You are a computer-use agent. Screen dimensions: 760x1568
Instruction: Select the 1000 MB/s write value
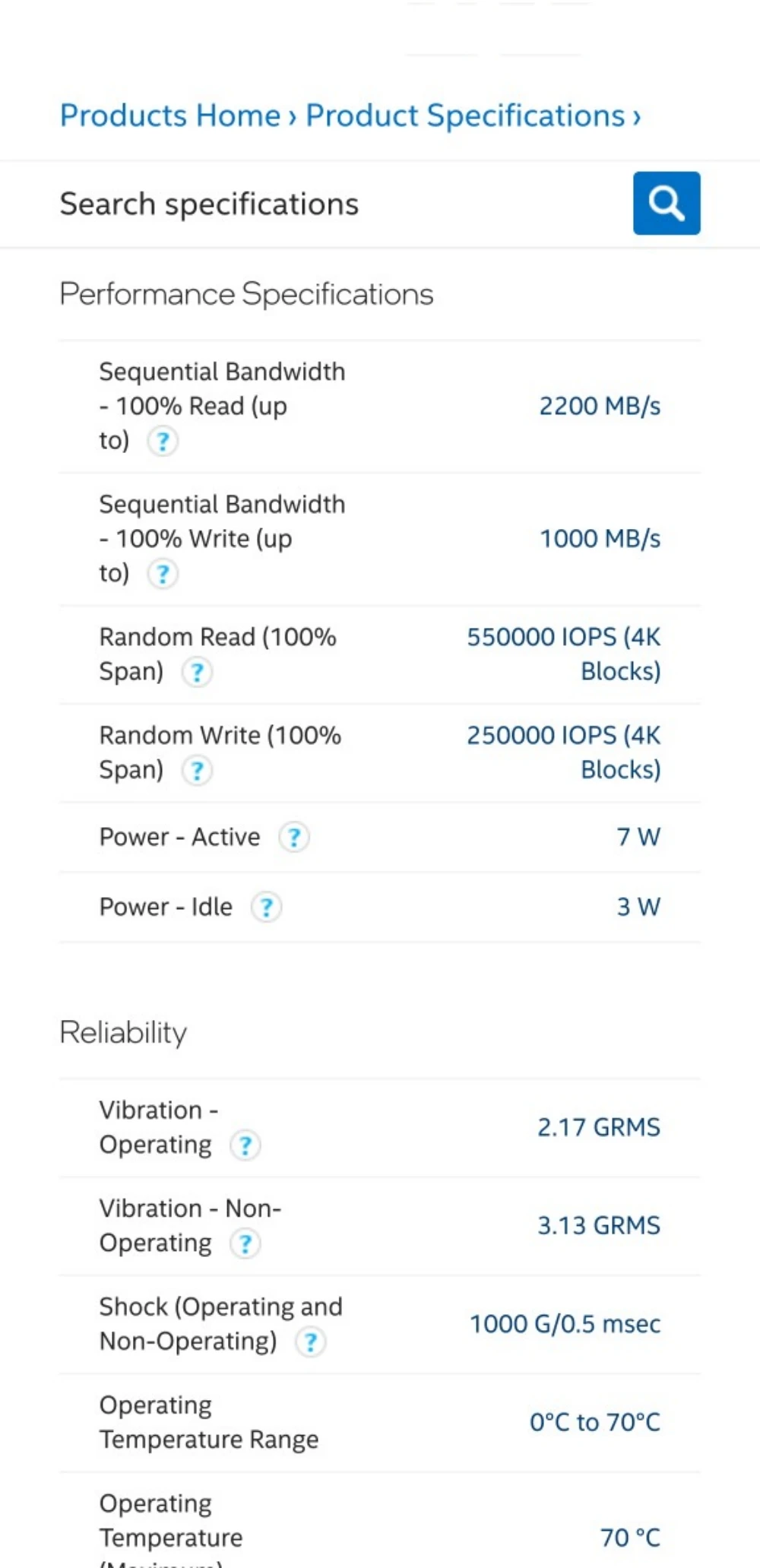coord(600,539)
